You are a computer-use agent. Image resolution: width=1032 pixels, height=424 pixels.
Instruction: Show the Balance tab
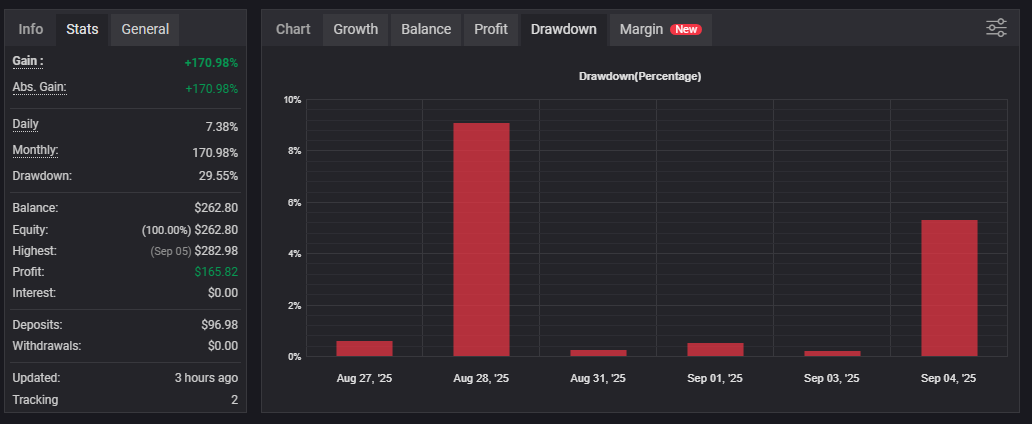(x=426, y=29)
